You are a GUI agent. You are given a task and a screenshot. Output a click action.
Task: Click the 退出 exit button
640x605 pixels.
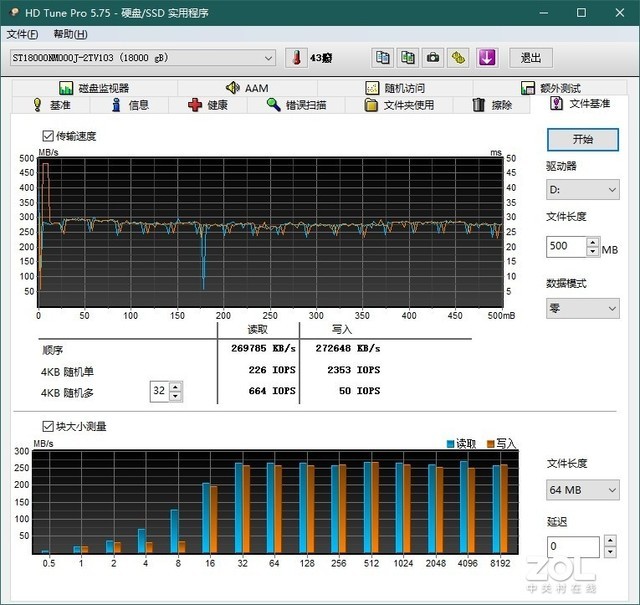pyautogui.click(x=530, y=58)
